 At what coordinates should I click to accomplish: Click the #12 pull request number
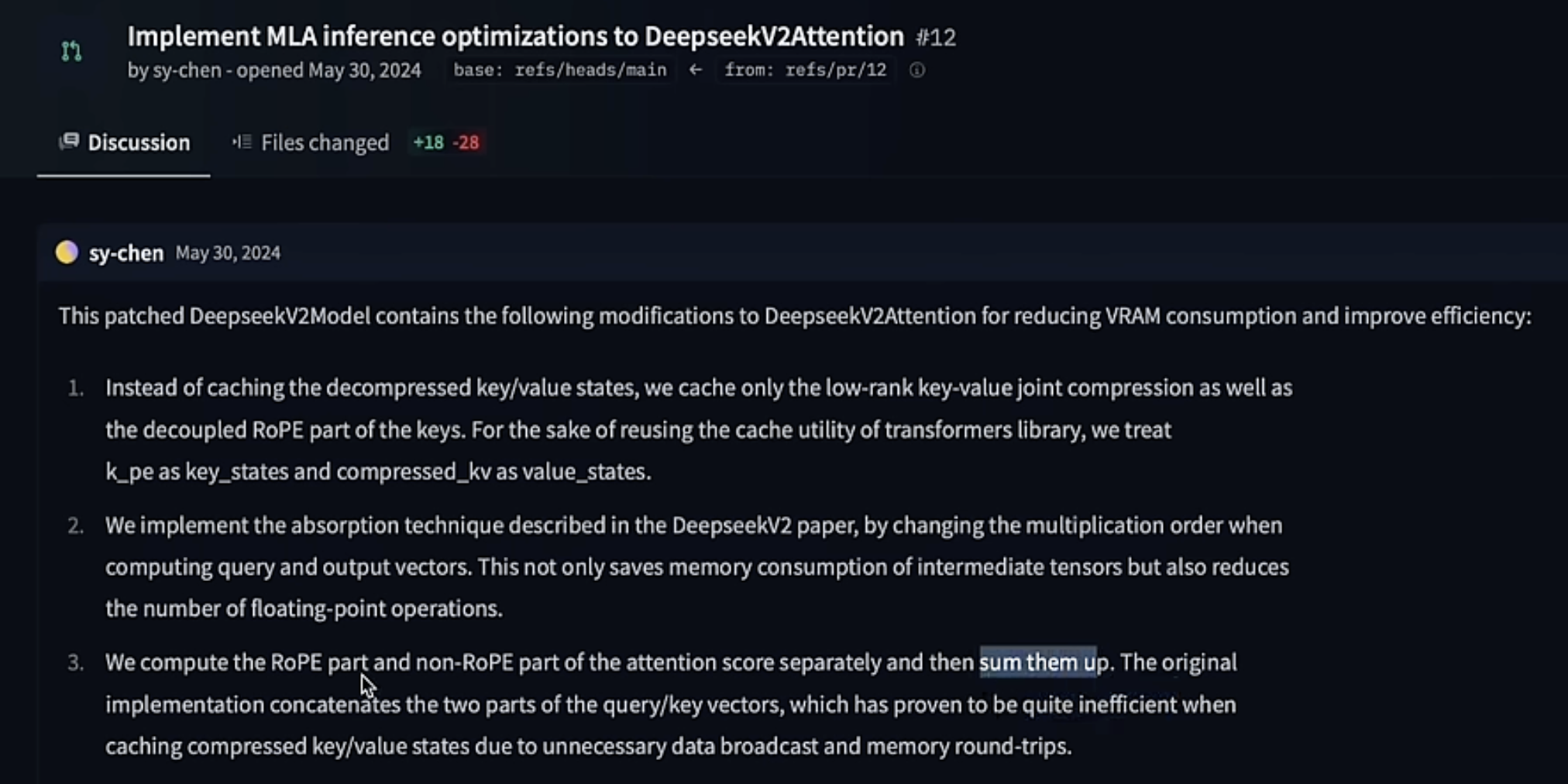[x=936, y=37]
